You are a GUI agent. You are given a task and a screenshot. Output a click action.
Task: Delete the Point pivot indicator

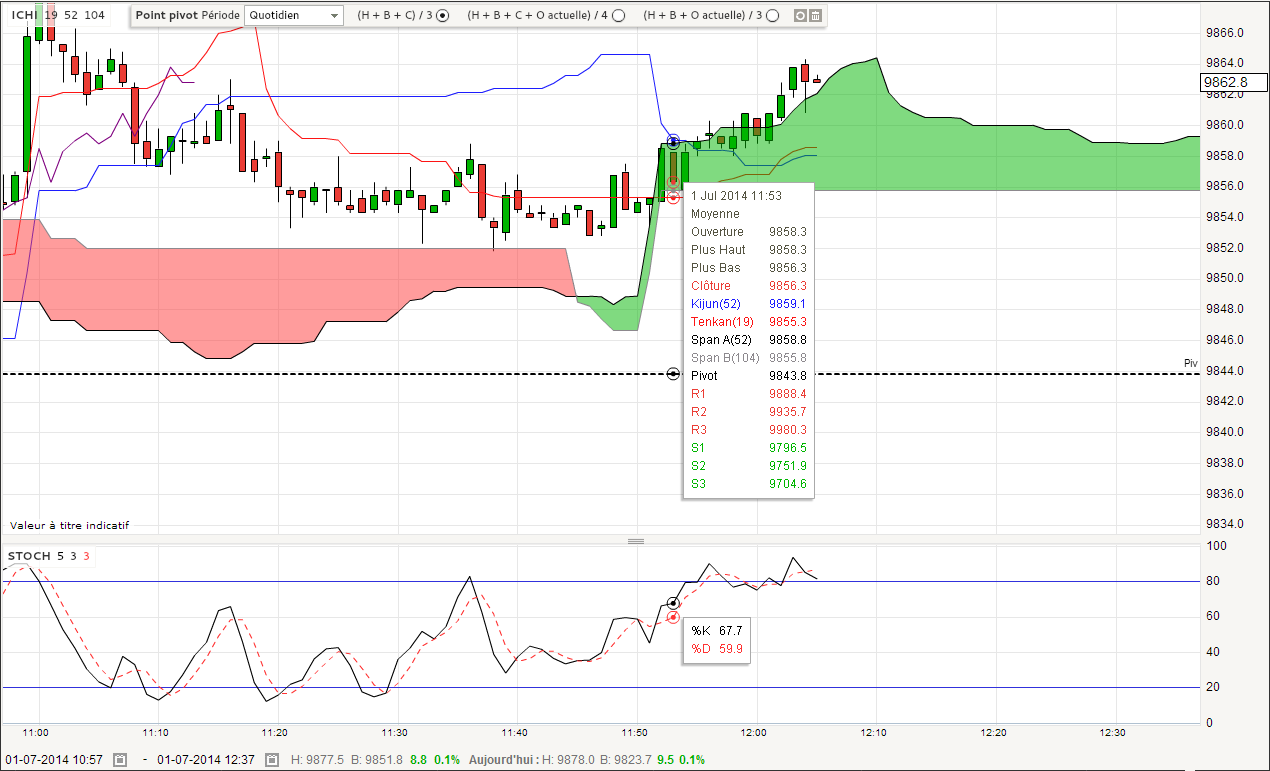pos(815,16)
